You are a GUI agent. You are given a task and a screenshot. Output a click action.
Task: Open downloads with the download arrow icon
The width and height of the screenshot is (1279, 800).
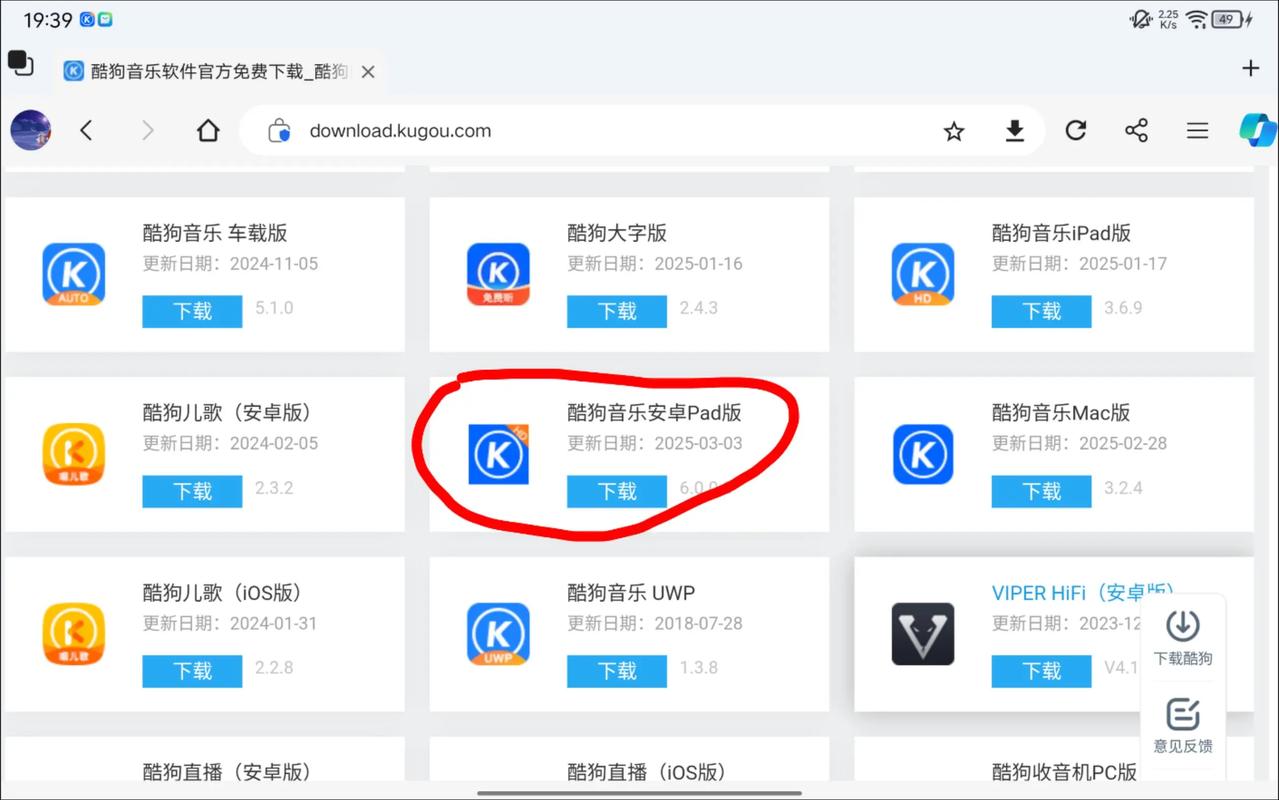(1015, 130)
